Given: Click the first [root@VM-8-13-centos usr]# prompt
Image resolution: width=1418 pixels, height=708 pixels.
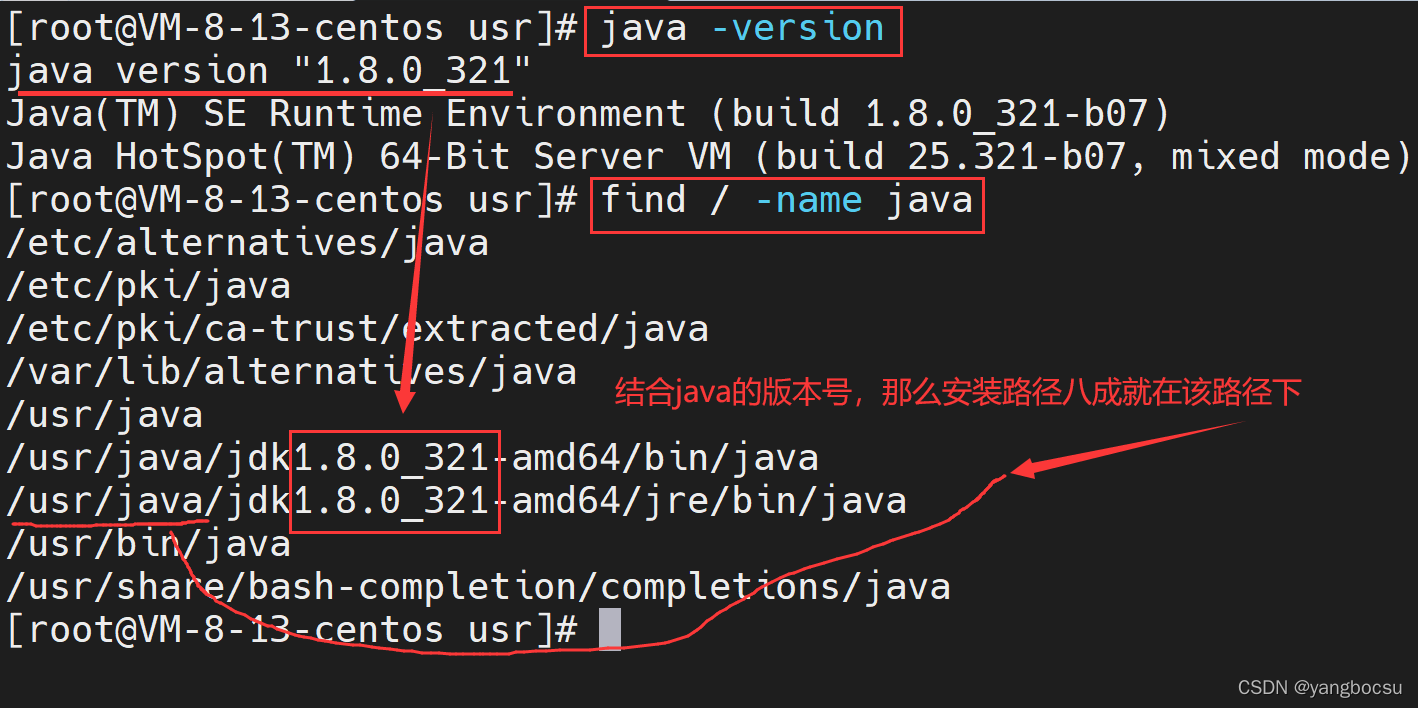Looking at the screenshot, I should click(x=292, y=29).
